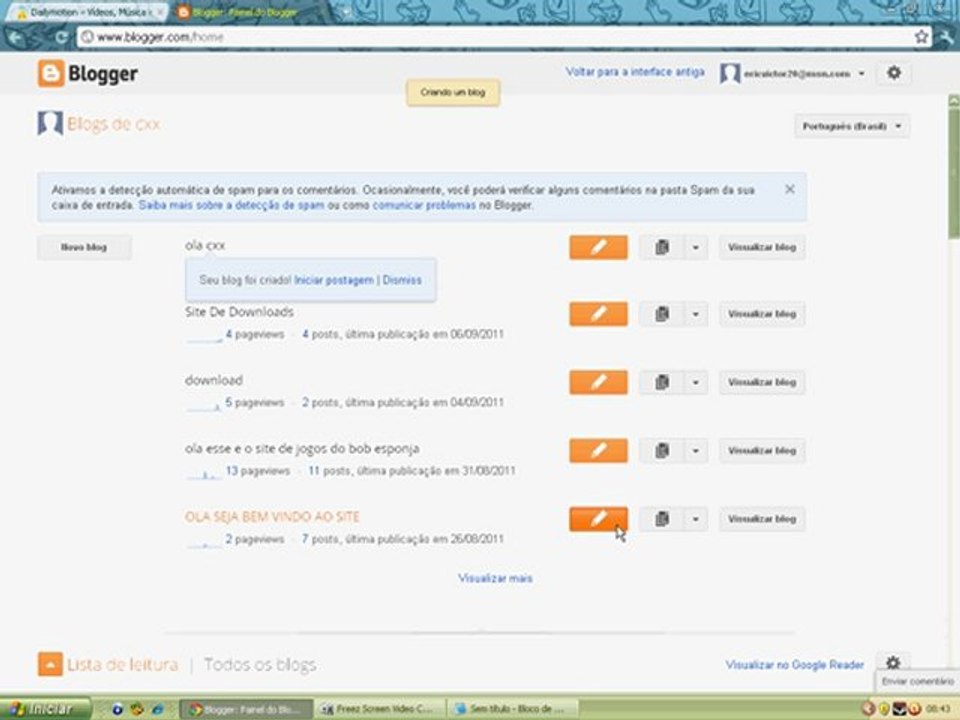Click 'Iniciar postagem' link
Image resolution: width=960 pixels, height=720 pixels.
coord(334,280)
